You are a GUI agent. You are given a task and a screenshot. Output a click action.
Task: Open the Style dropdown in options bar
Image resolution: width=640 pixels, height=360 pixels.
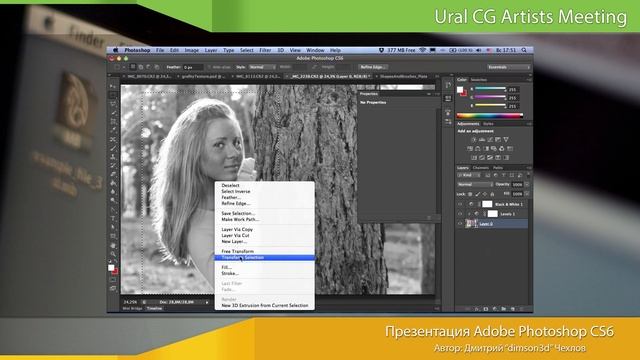pos(262,67)
